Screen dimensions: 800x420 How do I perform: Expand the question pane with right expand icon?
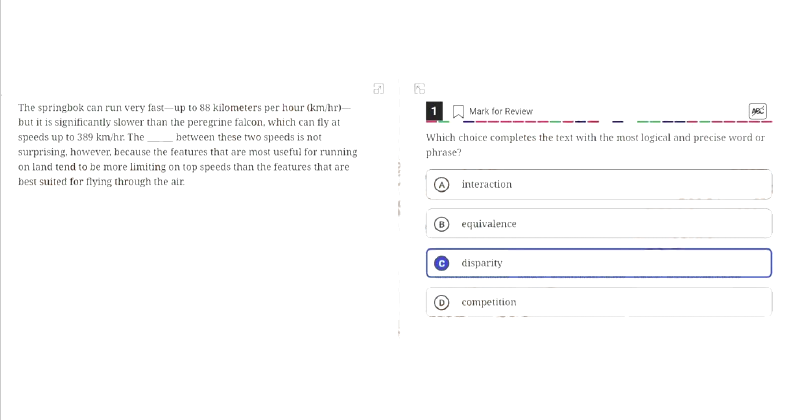tap(419, 89)
